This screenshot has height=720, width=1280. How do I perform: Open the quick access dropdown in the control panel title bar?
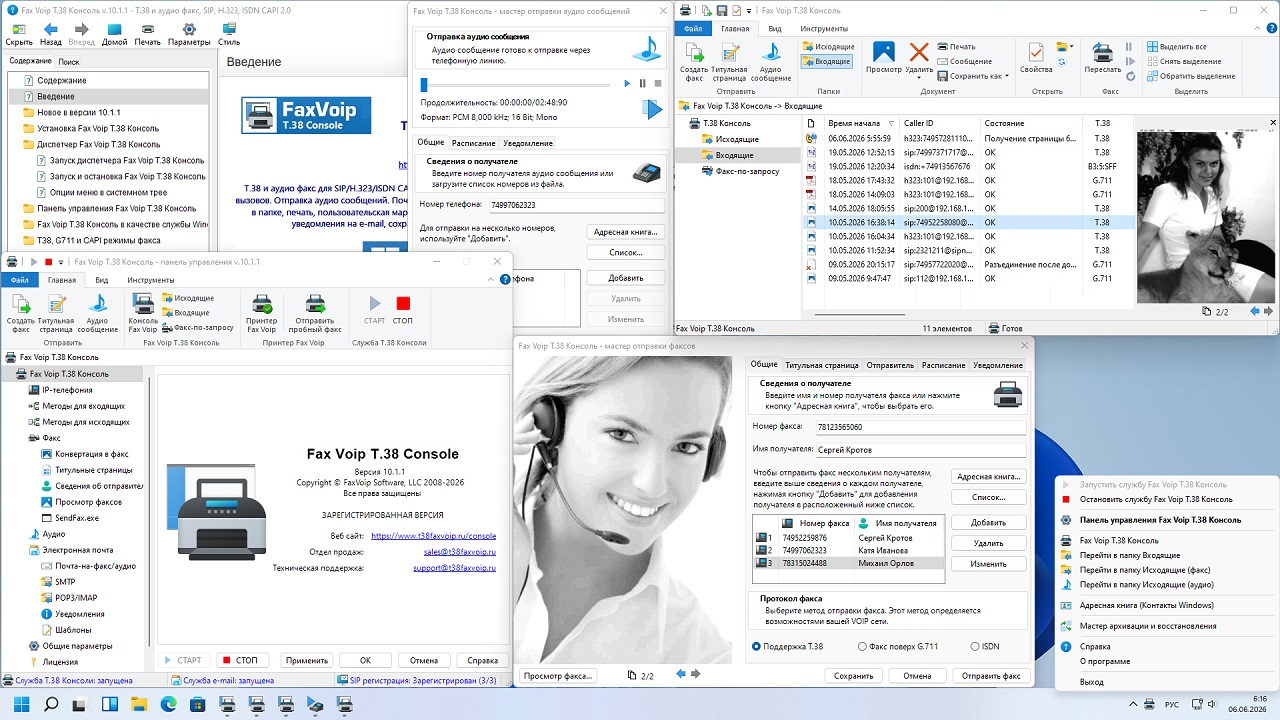click(62, 262)
